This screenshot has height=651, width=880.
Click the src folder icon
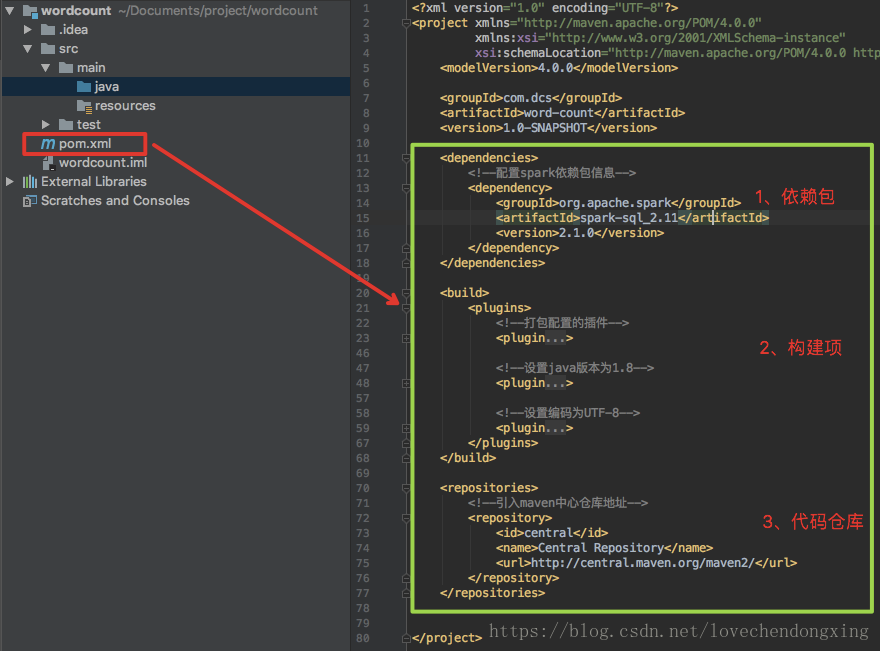tap(48, 49)
